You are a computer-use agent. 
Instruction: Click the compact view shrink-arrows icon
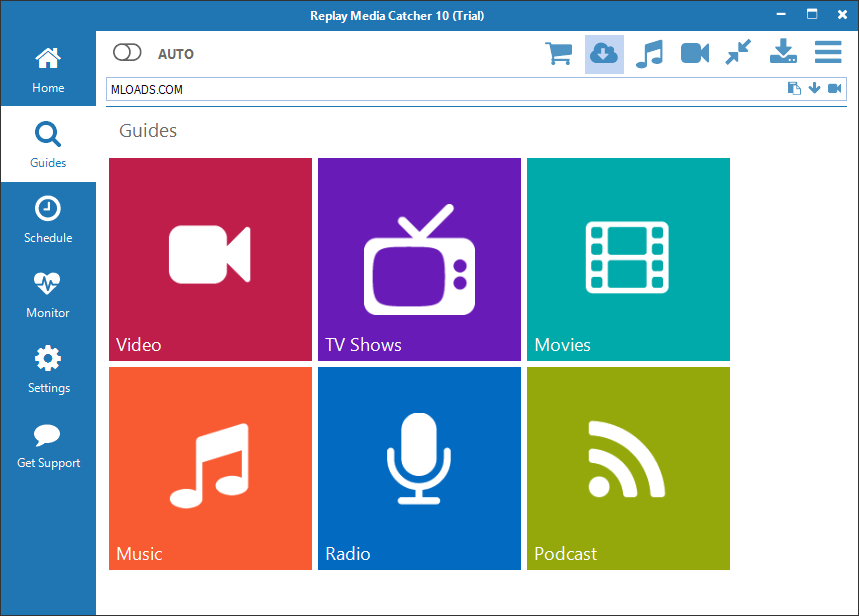tap(738, 52)
